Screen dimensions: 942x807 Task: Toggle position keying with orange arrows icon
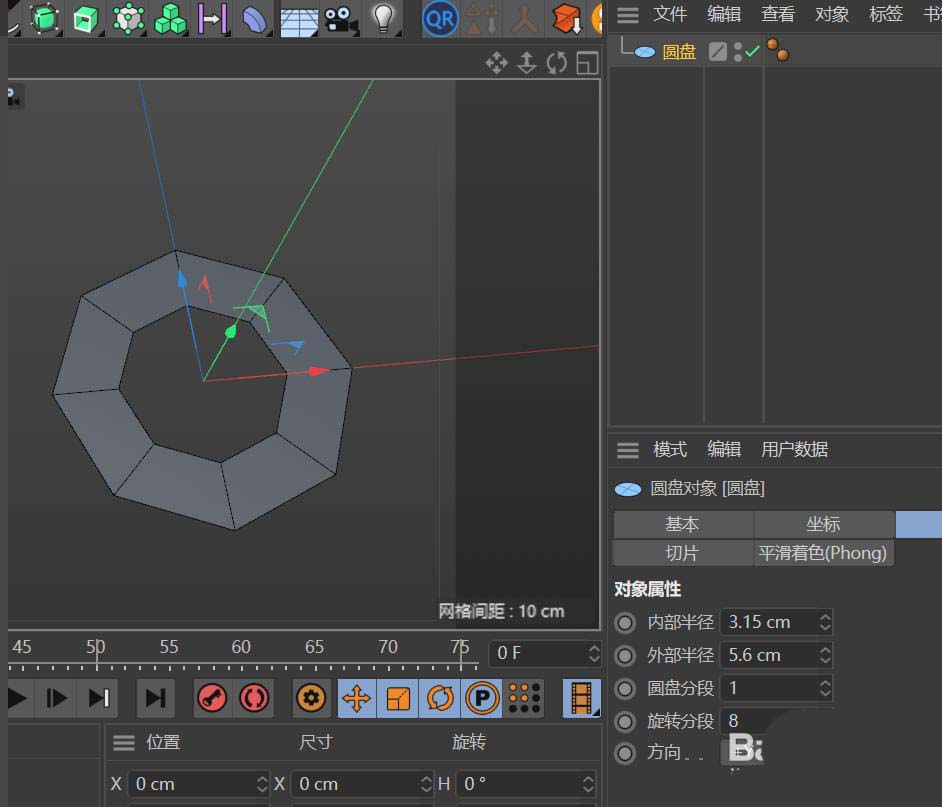357,698
